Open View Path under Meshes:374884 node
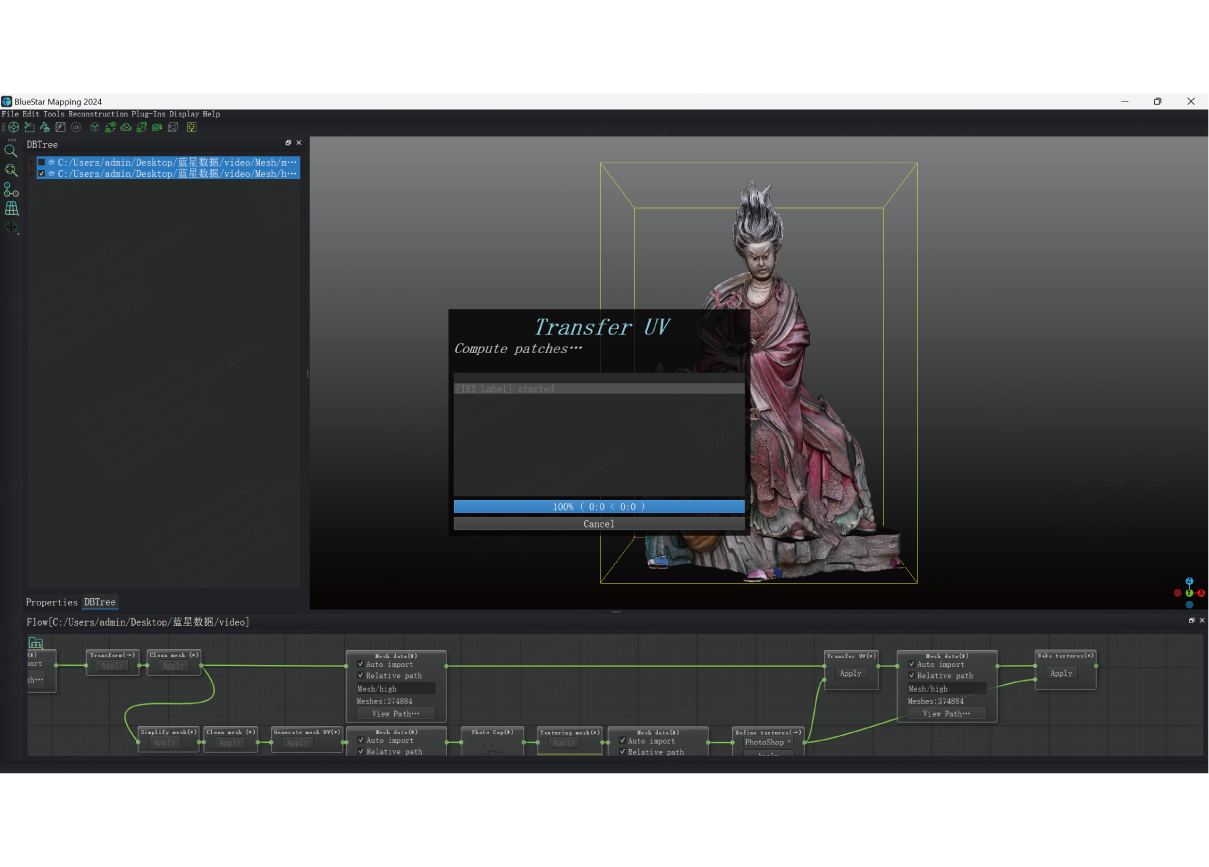Screen dimensions: 1209x867 (395, 713)
